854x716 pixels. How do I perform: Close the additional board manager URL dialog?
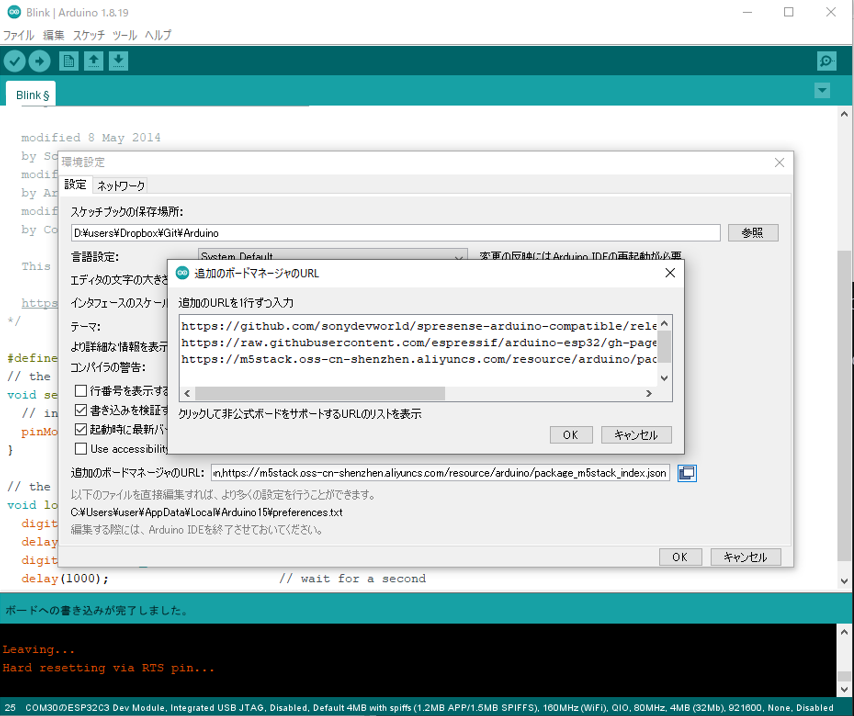670,273
